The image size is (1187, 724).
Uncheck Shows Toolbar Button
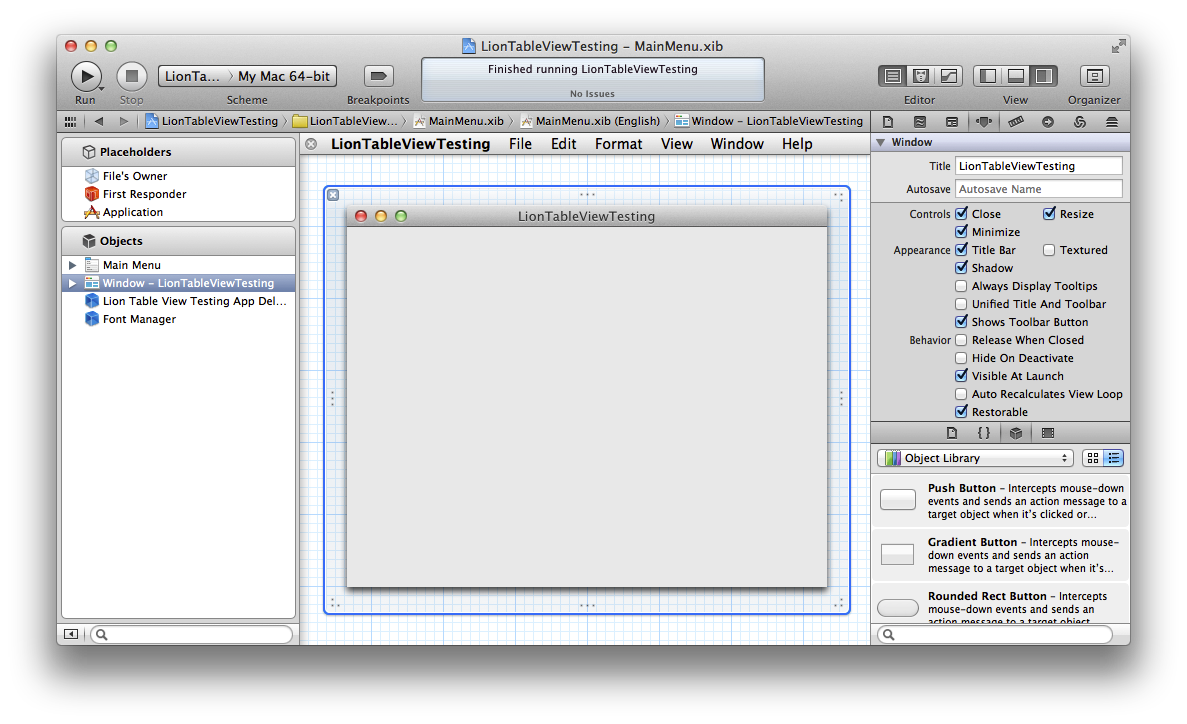[961, 322]
